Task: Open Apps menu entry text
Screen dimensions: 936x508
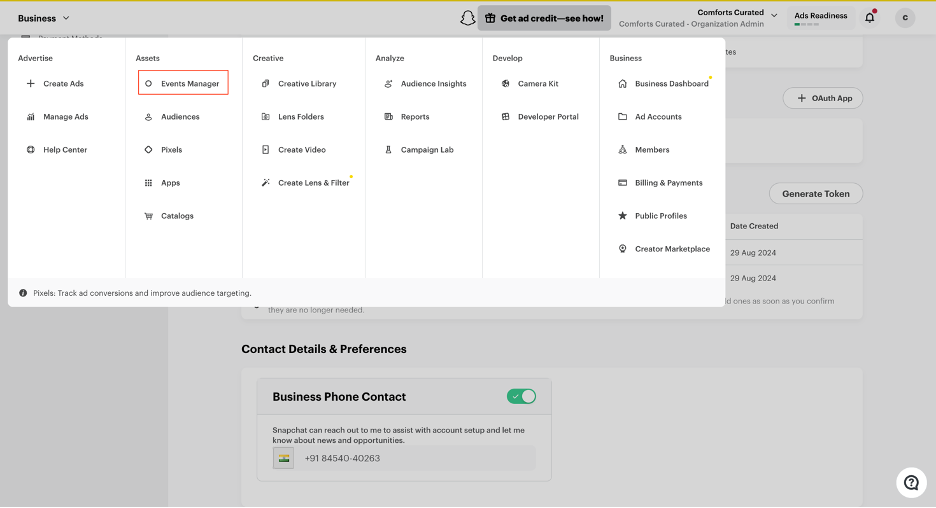Action: click(170, 183)
